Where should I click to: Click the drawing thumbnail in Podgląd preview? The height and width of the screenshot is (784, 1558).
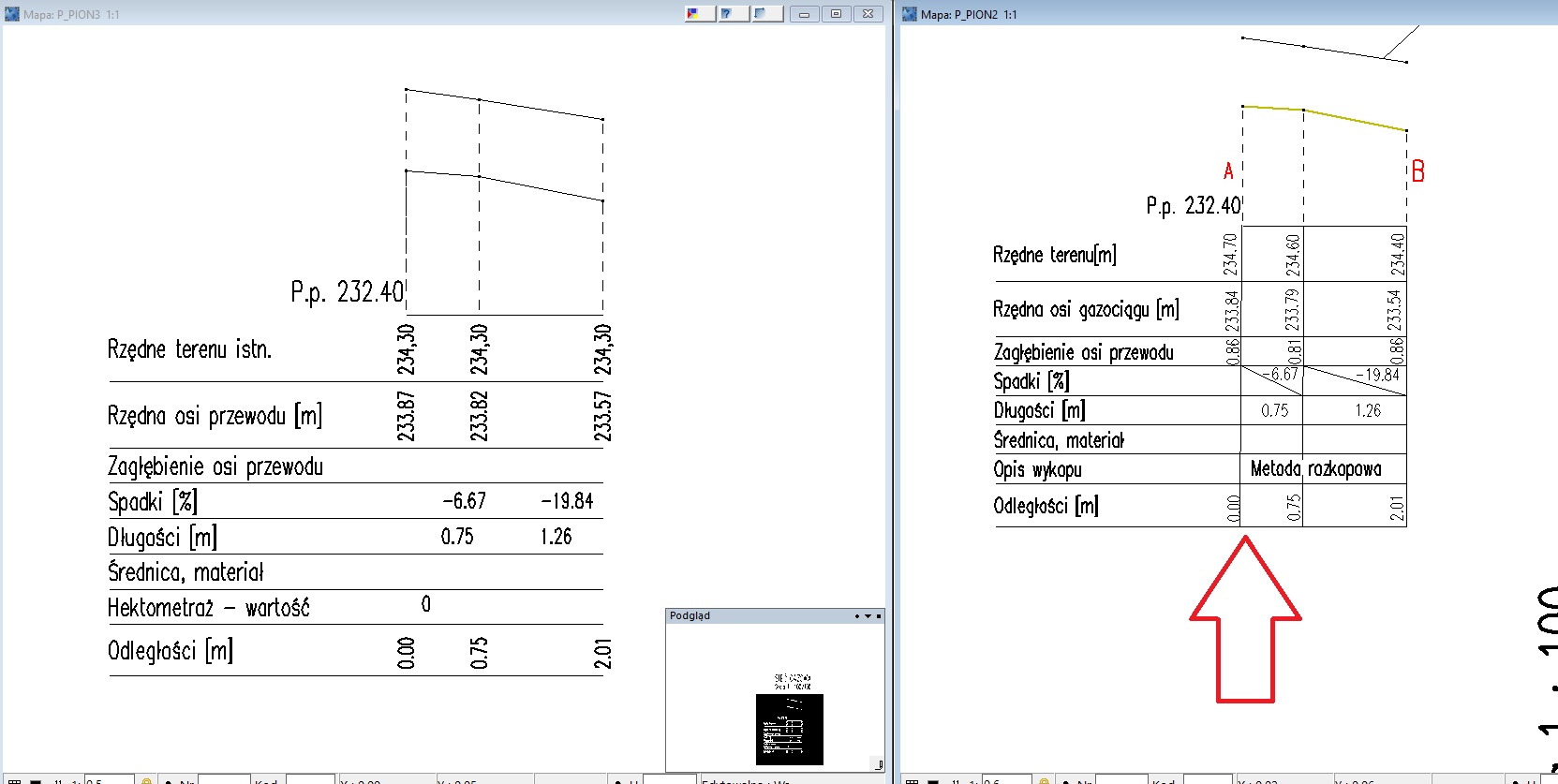[790, 729]
